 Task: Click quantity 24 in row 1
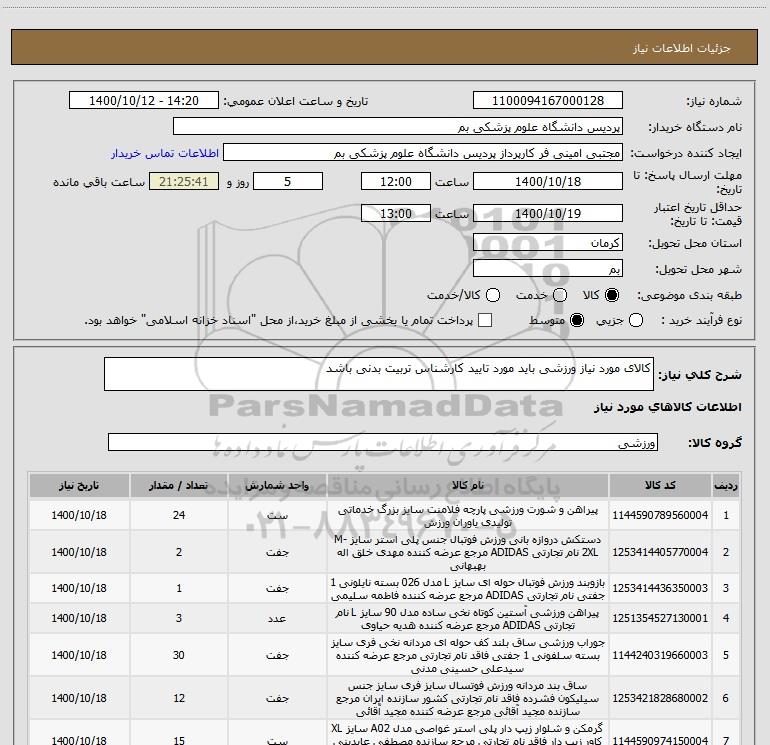(x=179, y=515)
